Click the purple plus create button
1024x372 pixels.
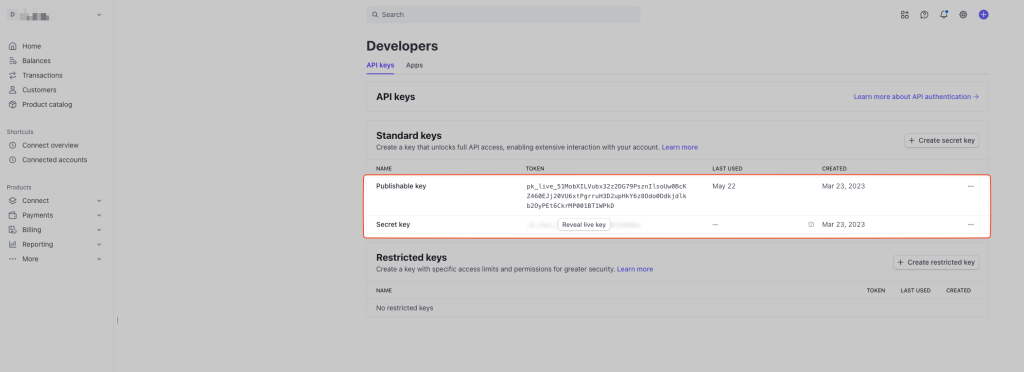click(984, 14)
